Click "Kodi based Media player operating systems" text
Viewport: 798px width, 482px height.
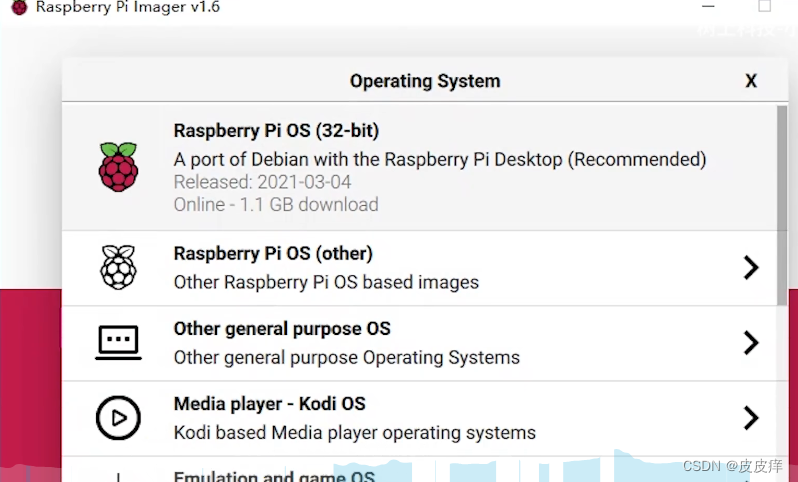[355, 433]
